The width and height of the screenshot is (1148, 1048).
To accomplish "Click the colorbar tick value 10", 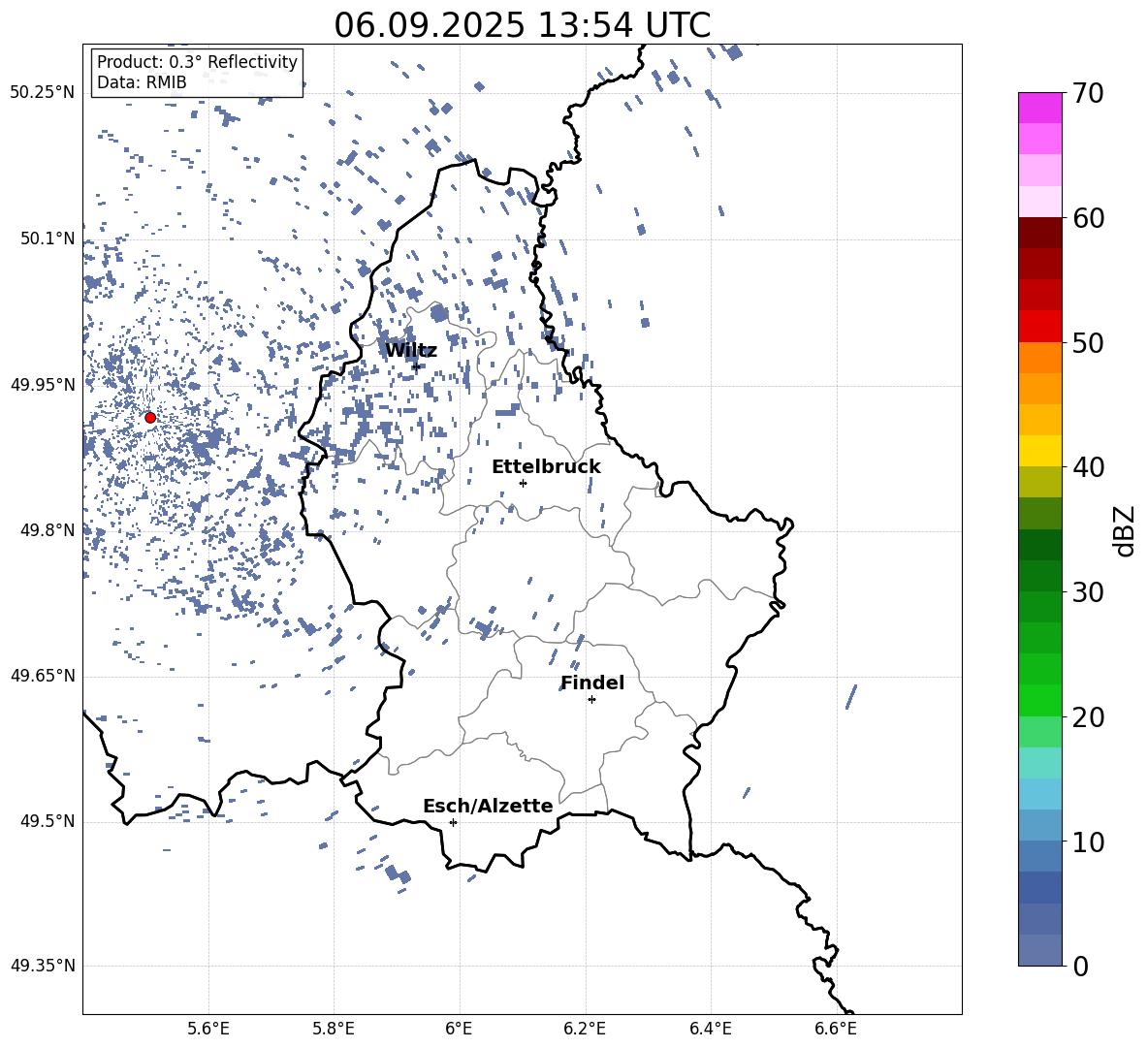I will [x=1087, y=842].
